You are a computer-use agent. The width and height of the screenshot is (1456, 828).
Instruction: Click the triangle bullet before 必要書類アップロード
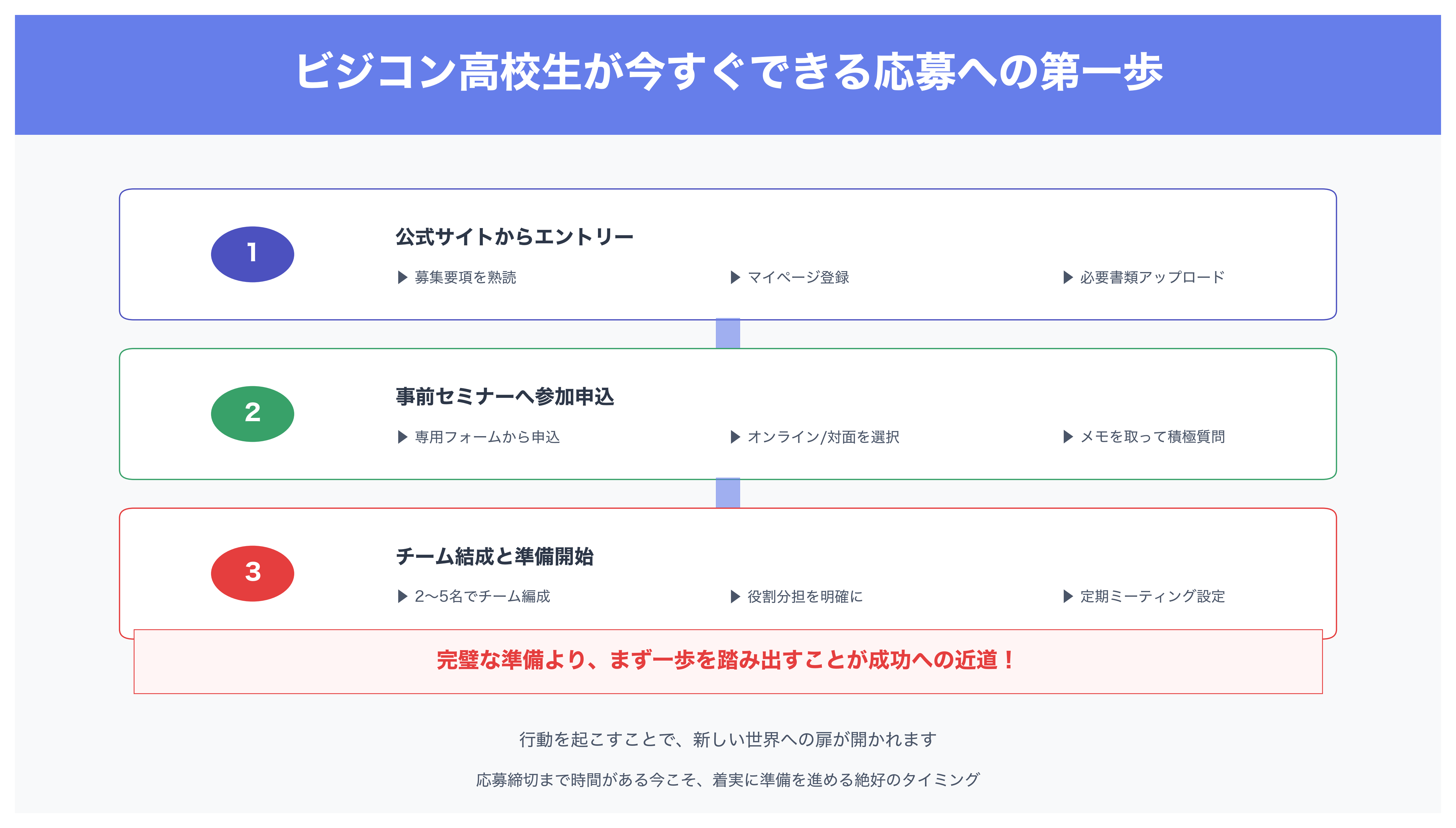pyautogui.click(x=1068, y=277)
